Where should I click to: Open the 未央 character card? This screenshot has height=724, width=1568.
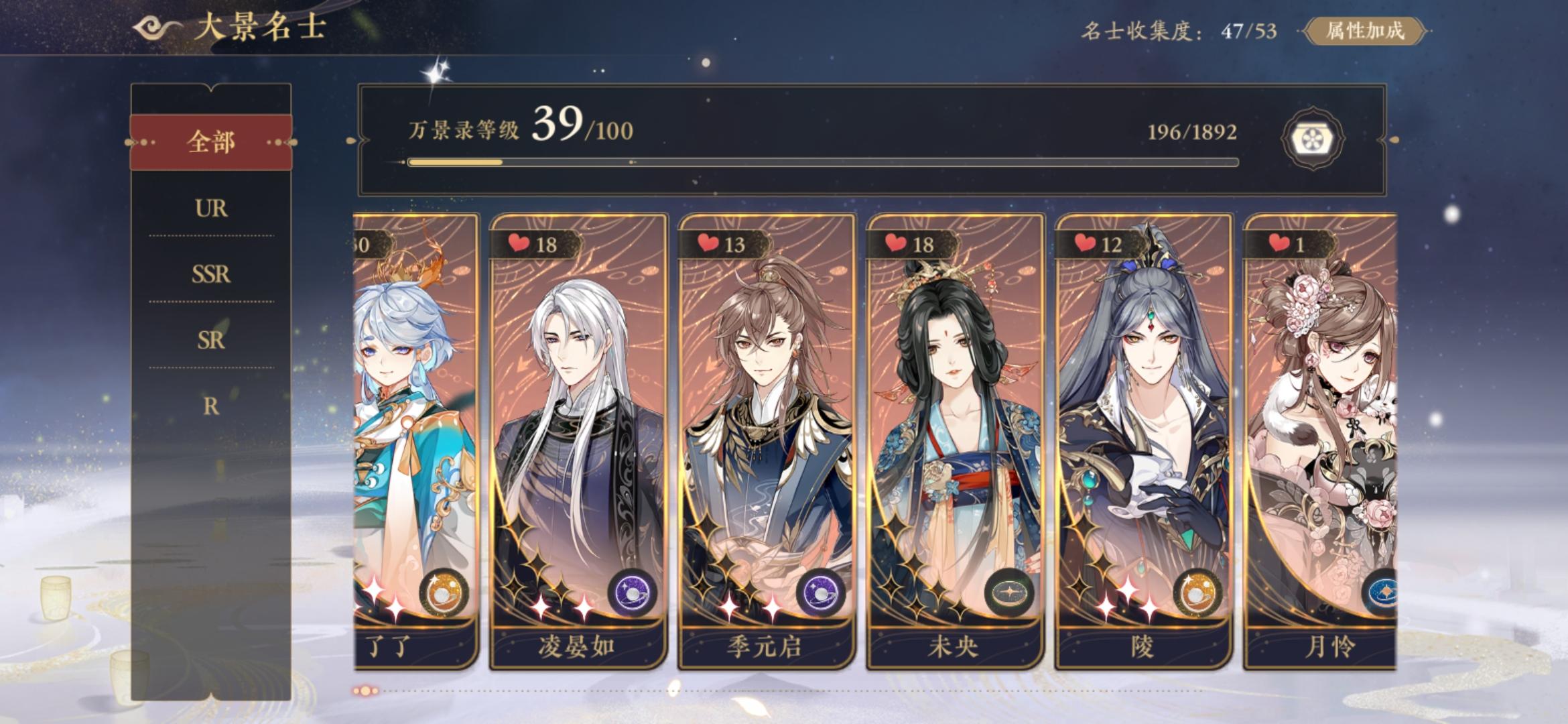click(954, 441)
